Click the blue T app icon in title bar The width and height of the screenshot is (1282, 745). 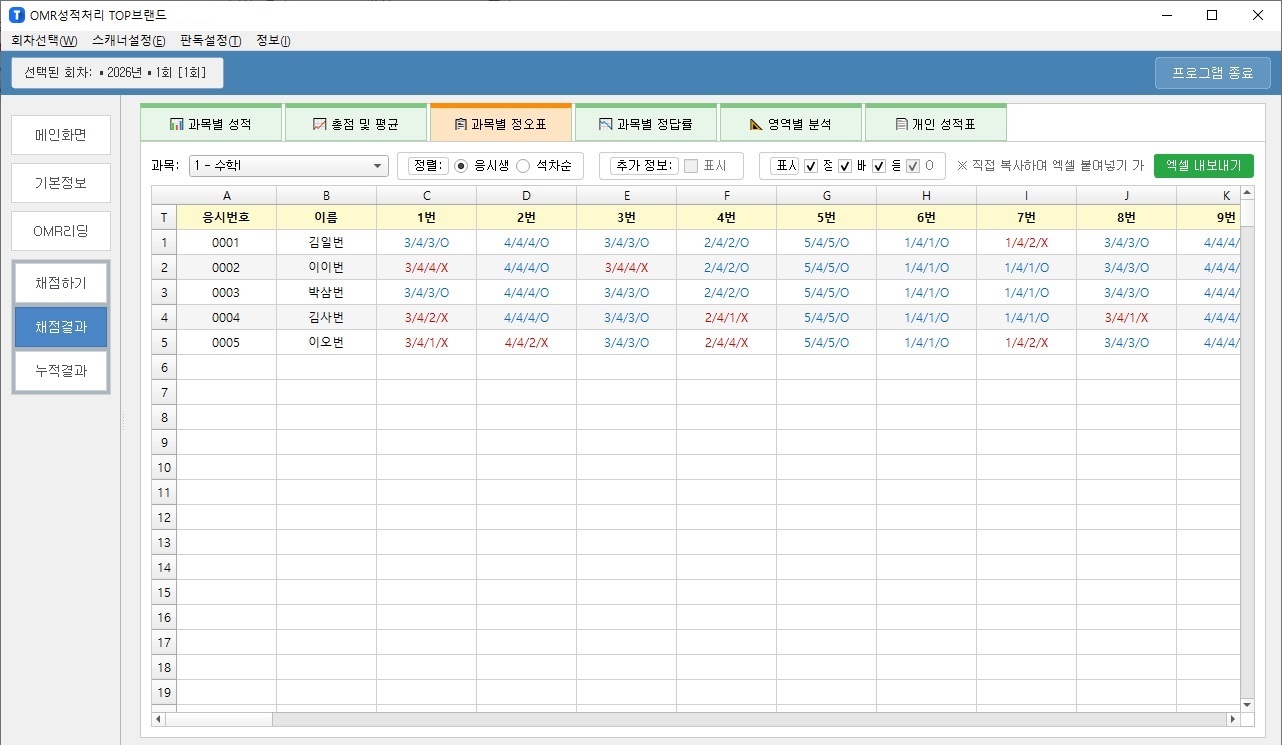[16, 15]
